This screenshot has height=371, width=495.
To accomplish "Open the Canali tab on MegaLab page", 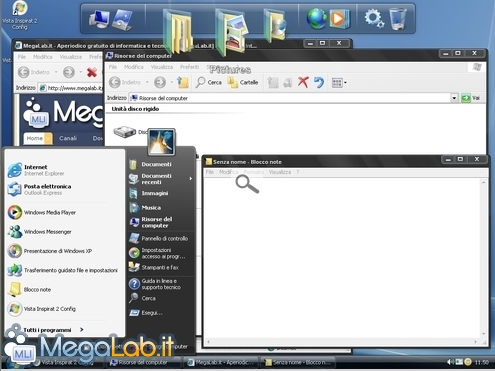I will [x=68, y=138].
